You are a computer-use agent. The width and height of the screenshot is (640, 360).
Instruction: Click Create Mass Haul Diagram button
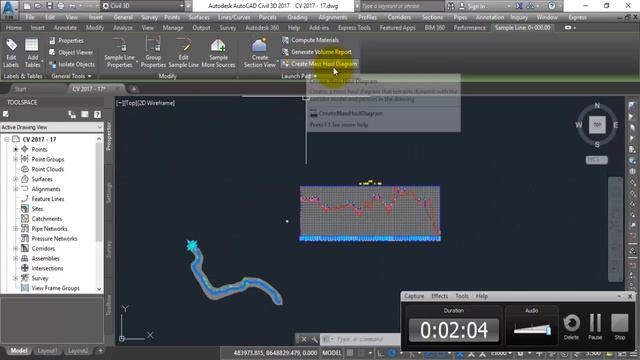(x=319, y=64)
